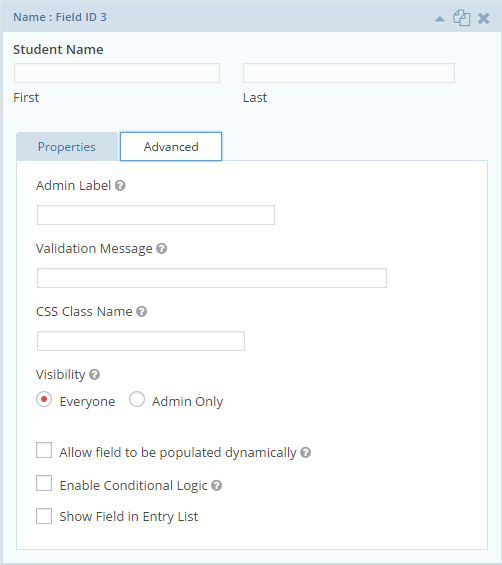Select the Admin Only radio button
This screenshot has height=565, width=502.
(137, 400)
